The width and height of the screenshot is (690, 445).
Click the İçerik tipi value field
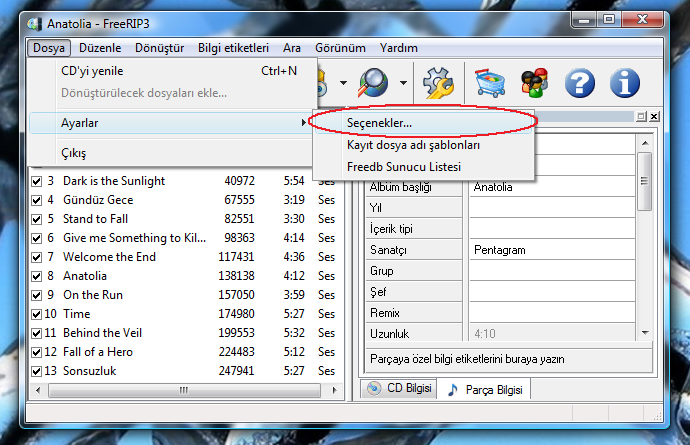point(552,229)
